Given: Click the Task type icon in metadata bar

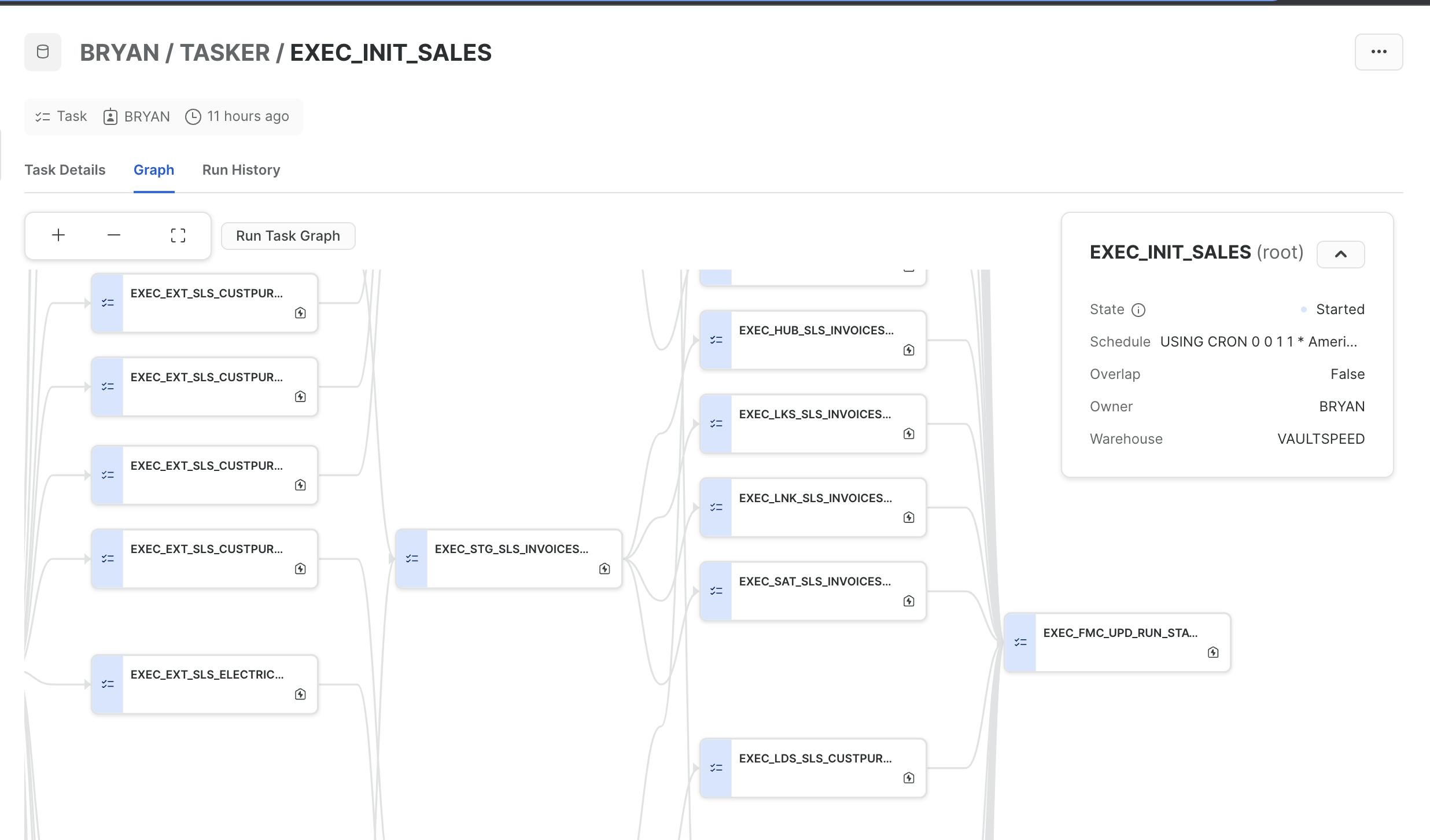Looking at the screenshot, I should [43, 117].
